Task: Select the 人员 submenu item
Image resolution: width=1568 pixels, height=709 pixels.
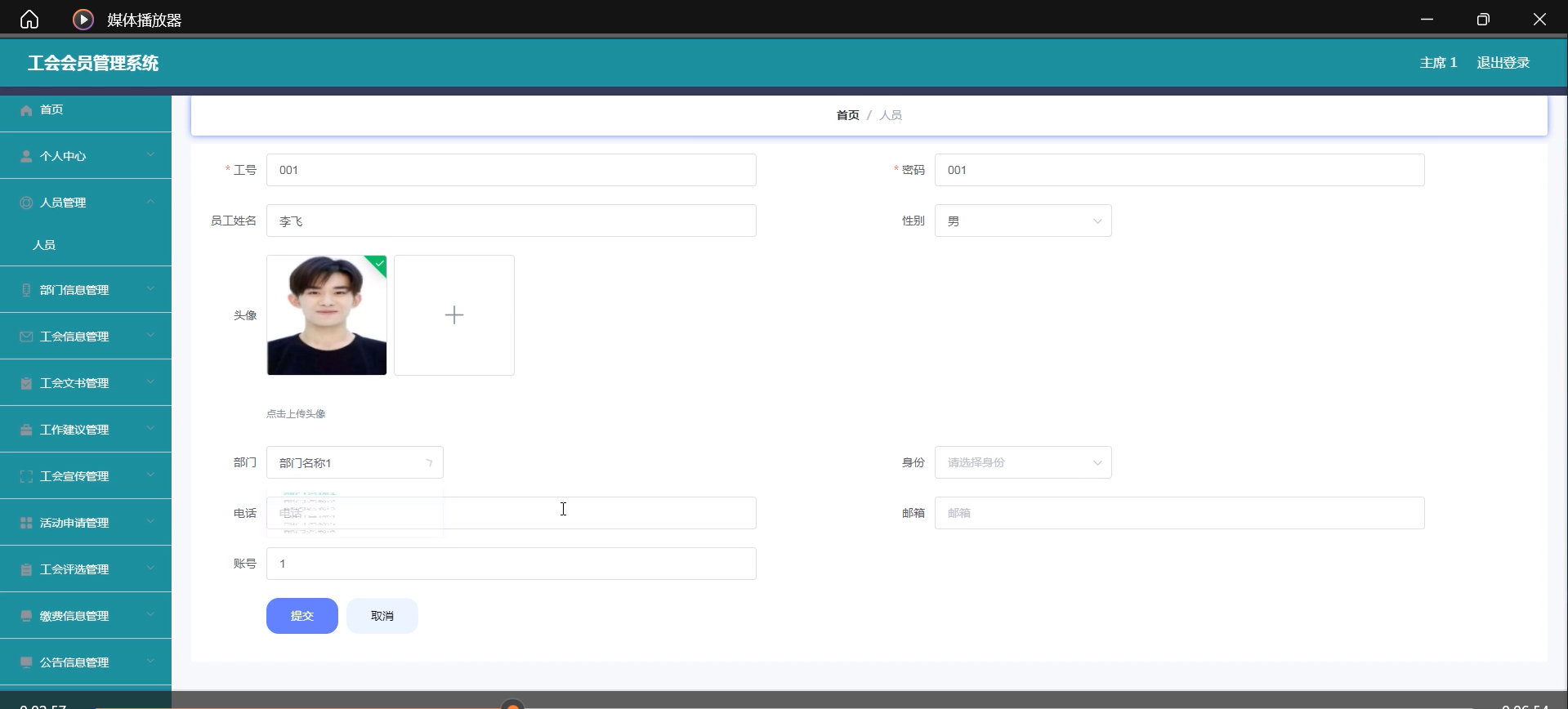Action: (86, 245)
